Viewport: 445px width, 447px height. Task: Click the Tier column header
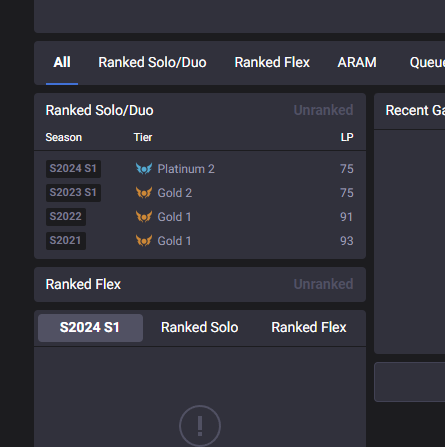pyautogui.click(x=143, y=137)
